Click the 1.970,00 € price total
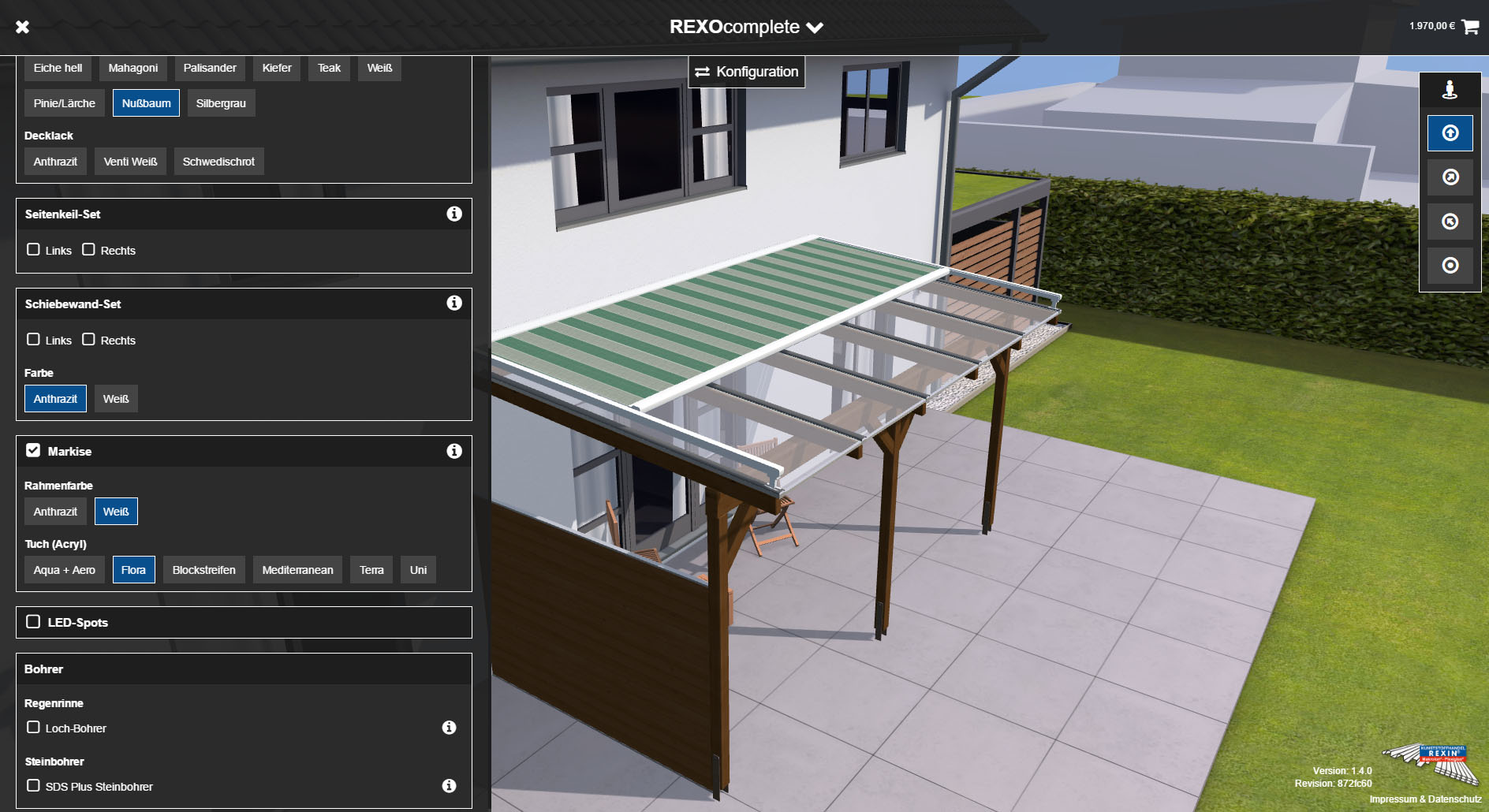 [1432, 26]
